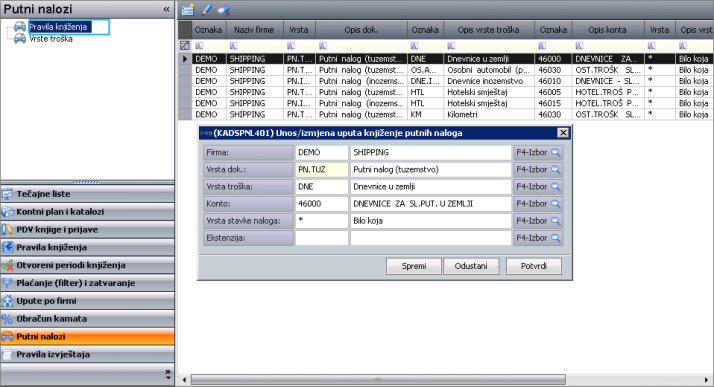Click the Upute po firmi house icon

coord(7,300)
